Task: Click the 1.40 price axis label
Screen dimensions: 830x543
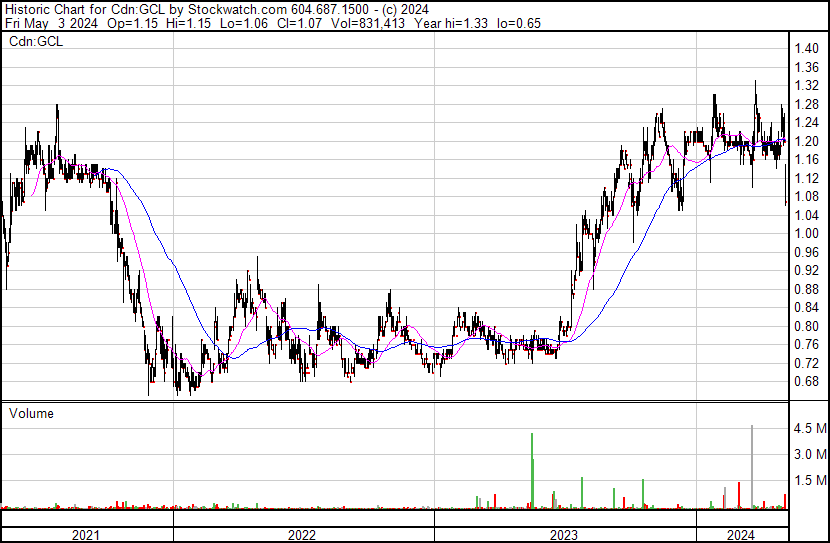Action: tap(806, 49)
